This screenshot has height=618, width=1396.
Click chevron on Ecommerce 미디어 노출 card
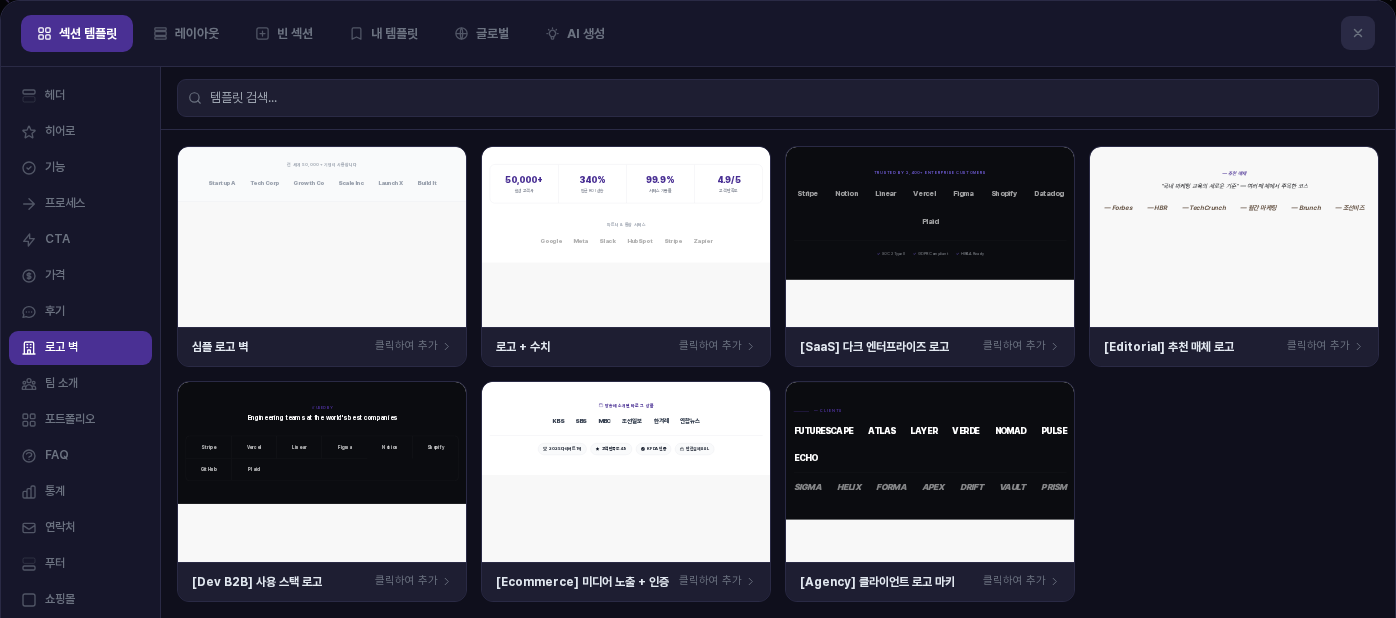(x=751, y=582)
